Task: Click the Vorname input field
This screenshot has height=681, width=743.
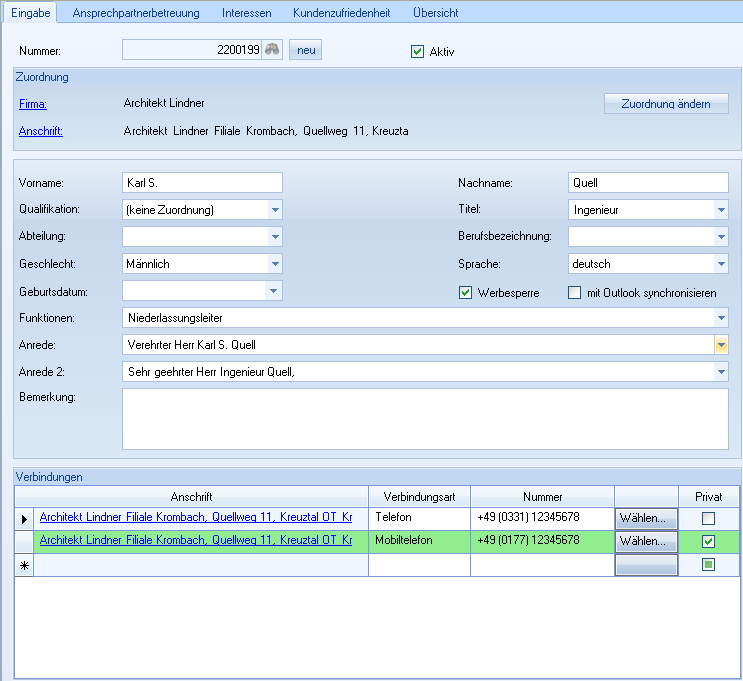Action: click(x=202, y=183)
